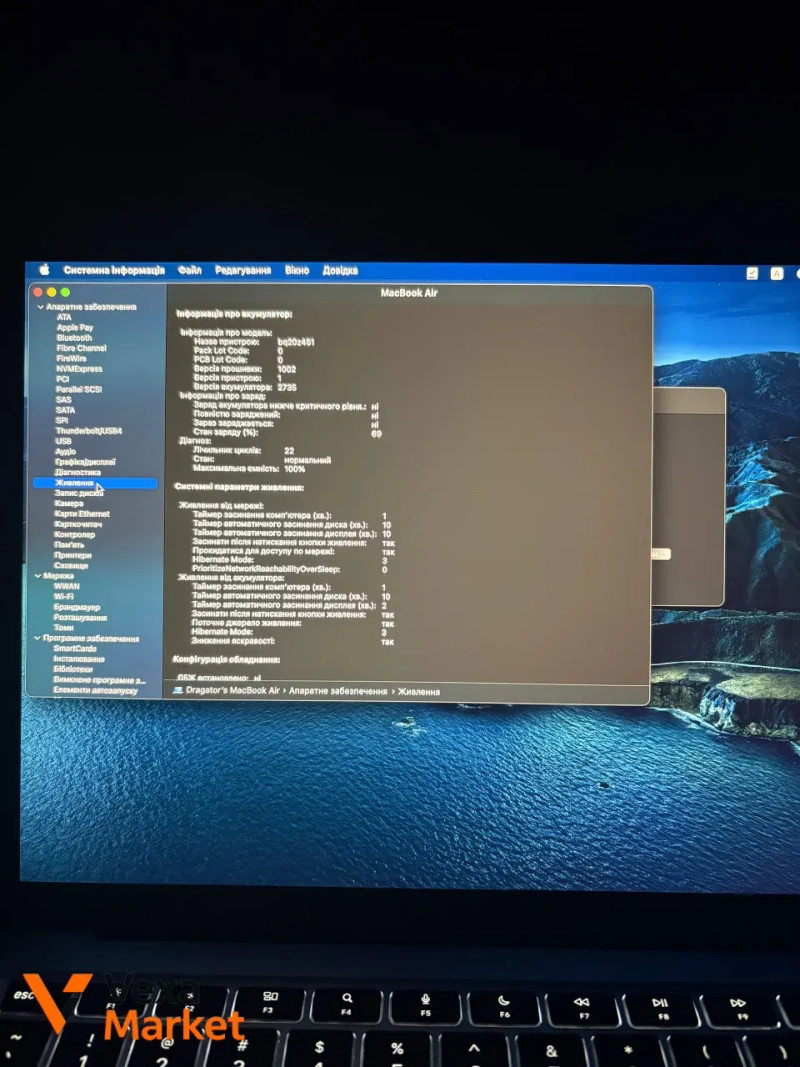The image size is (800, 1067).
Task: Select SATA in the sidebar
Action: click(65, 410)
